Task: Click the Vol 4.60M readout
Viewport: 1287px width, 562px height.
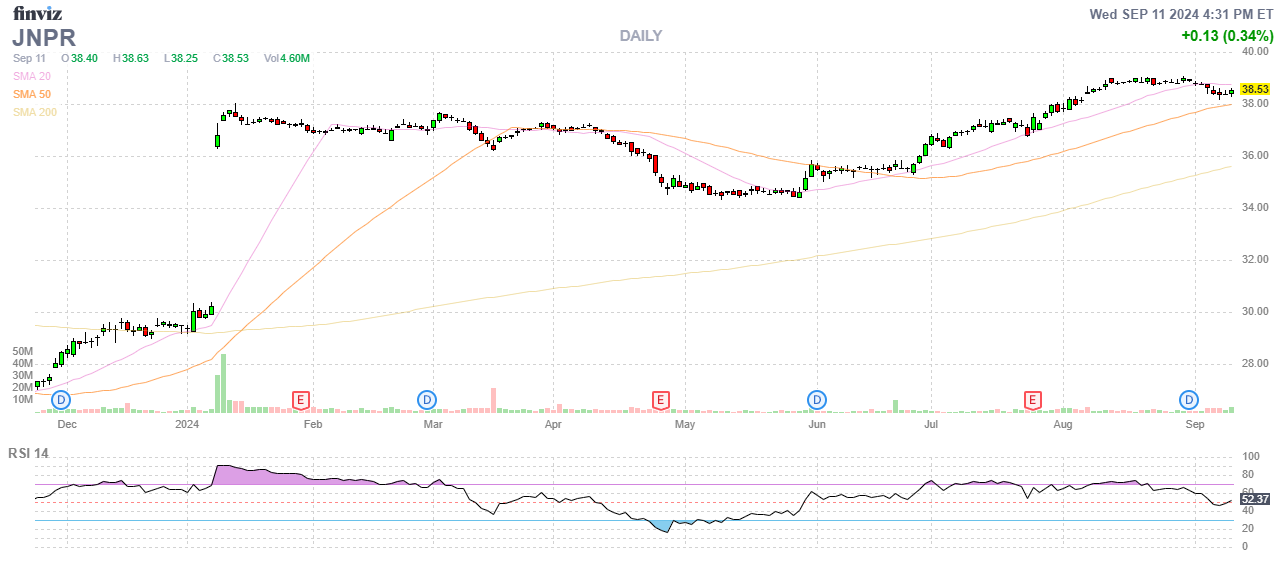Action: 286,58
